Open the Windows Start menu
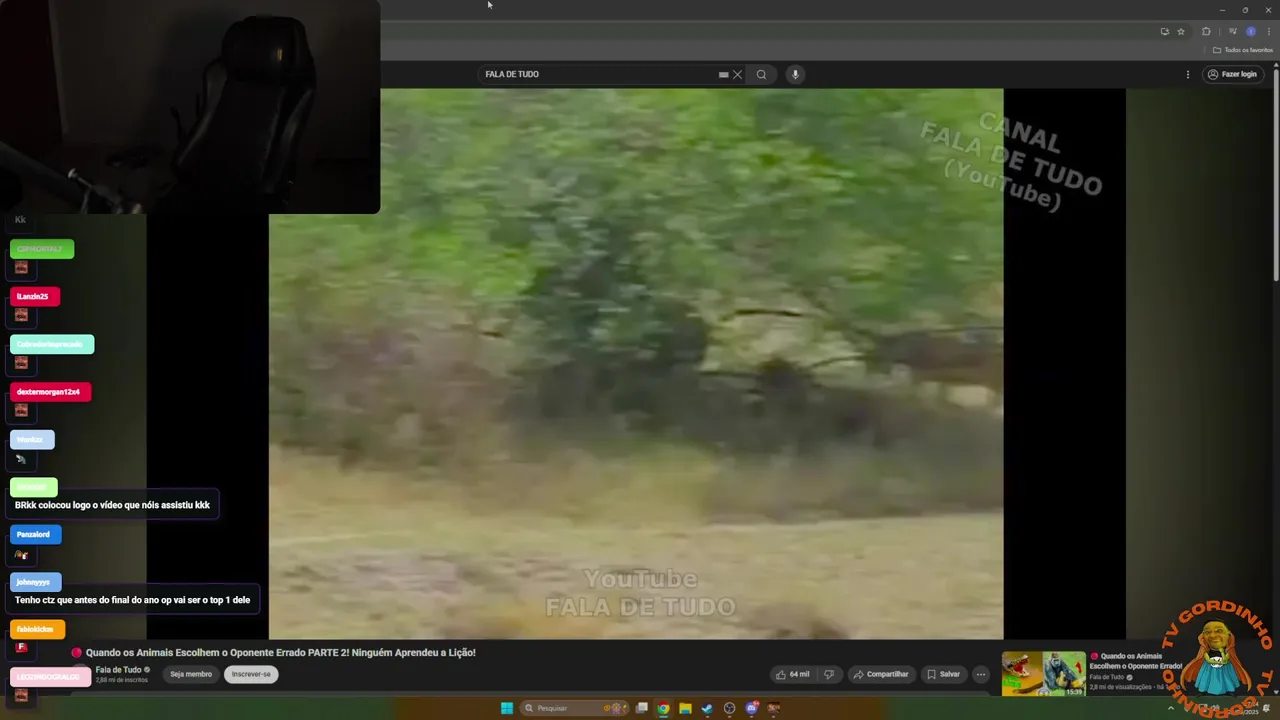The width and height of the screenshot is (1280, 720). (x=507, y=708)
